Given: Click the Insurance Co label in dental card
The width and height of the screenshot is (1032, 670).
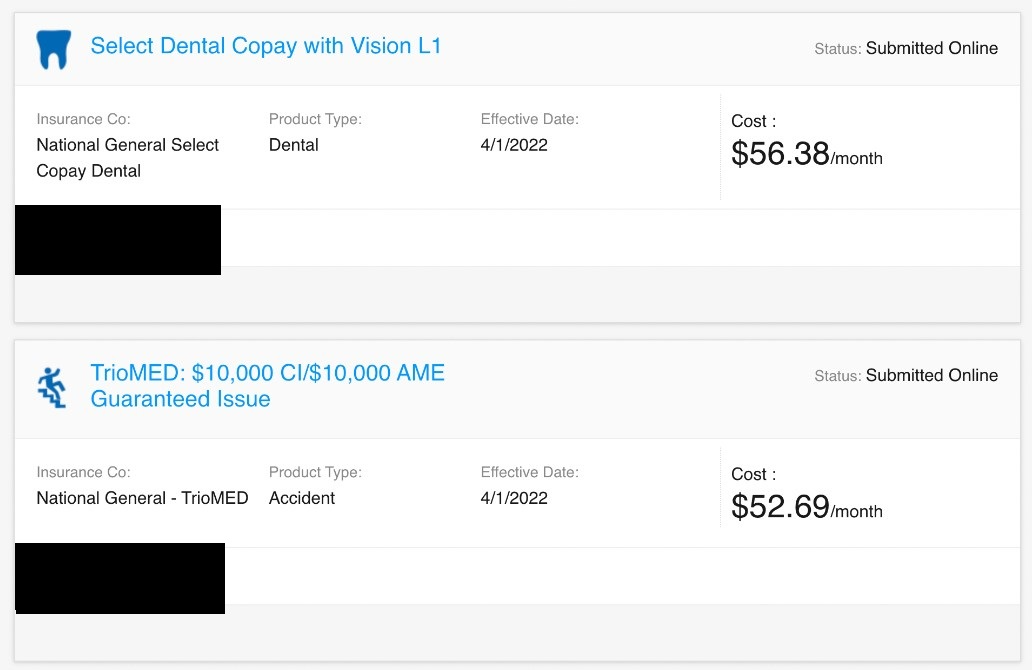Looking at the screenshot, I should click(x=83, y=119).
